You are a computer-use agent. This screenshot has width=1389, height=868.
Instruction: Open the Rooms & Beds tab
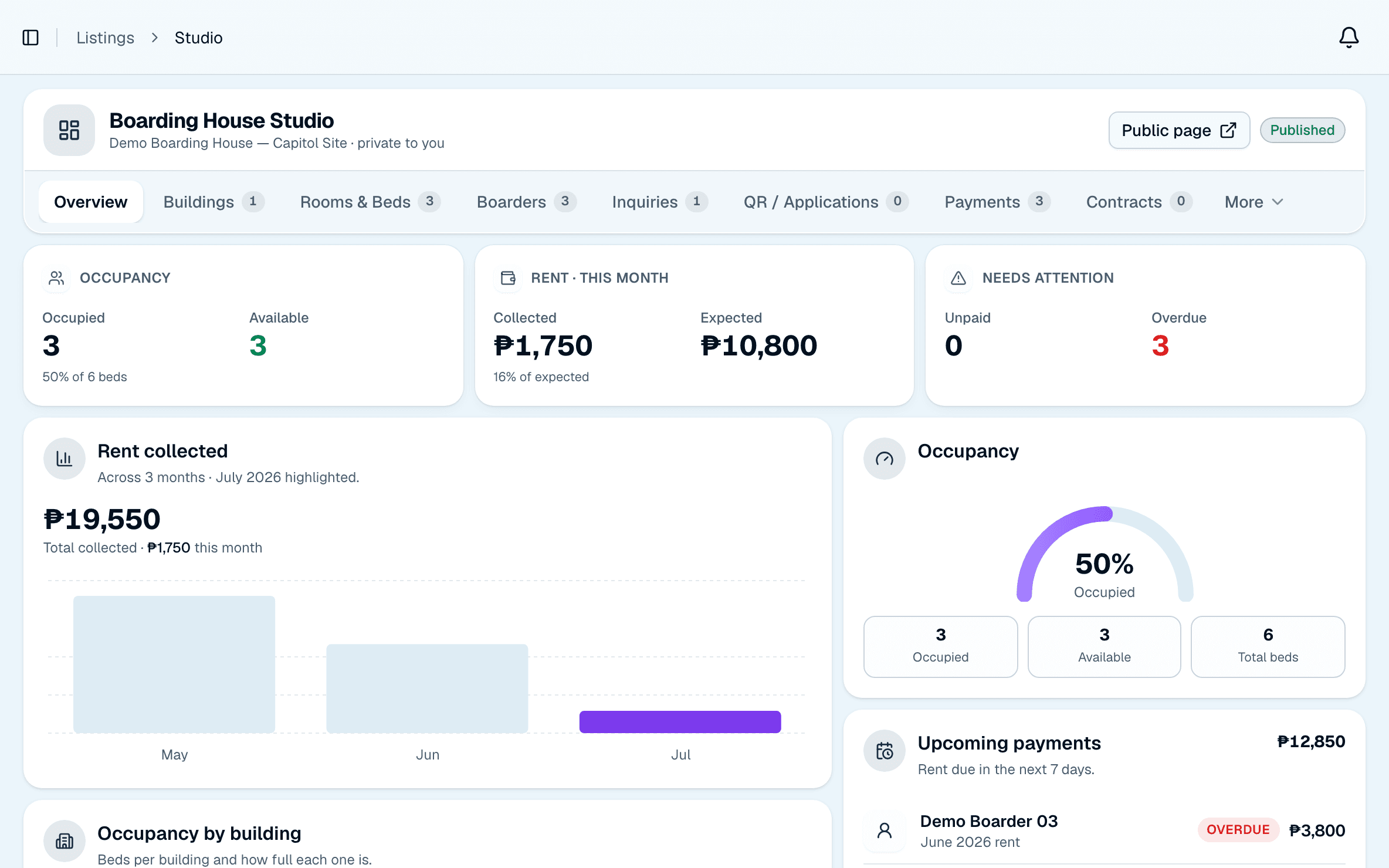point(370,202)
